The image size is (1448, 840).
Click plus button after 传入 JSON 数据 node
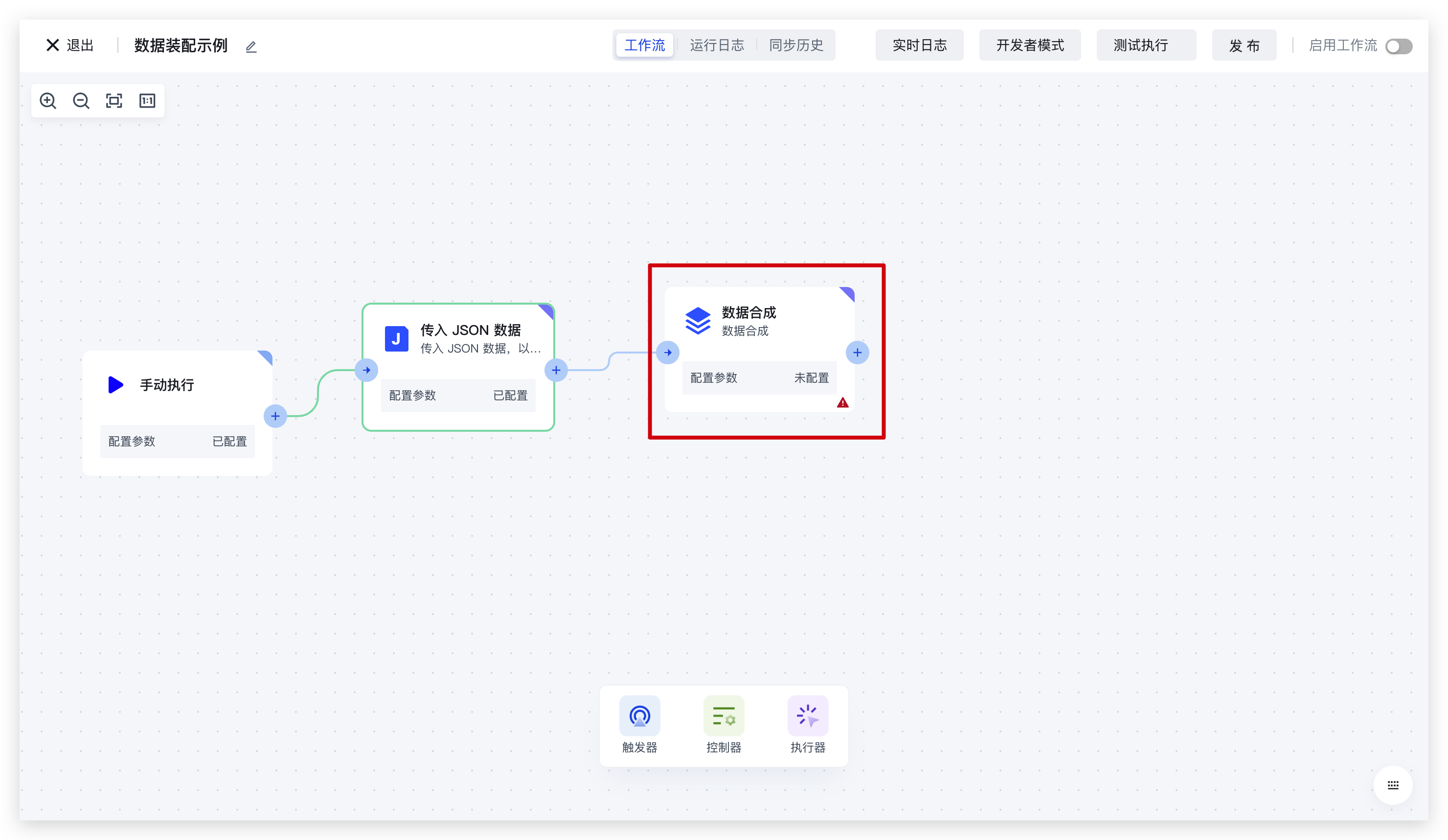point(556,370)
